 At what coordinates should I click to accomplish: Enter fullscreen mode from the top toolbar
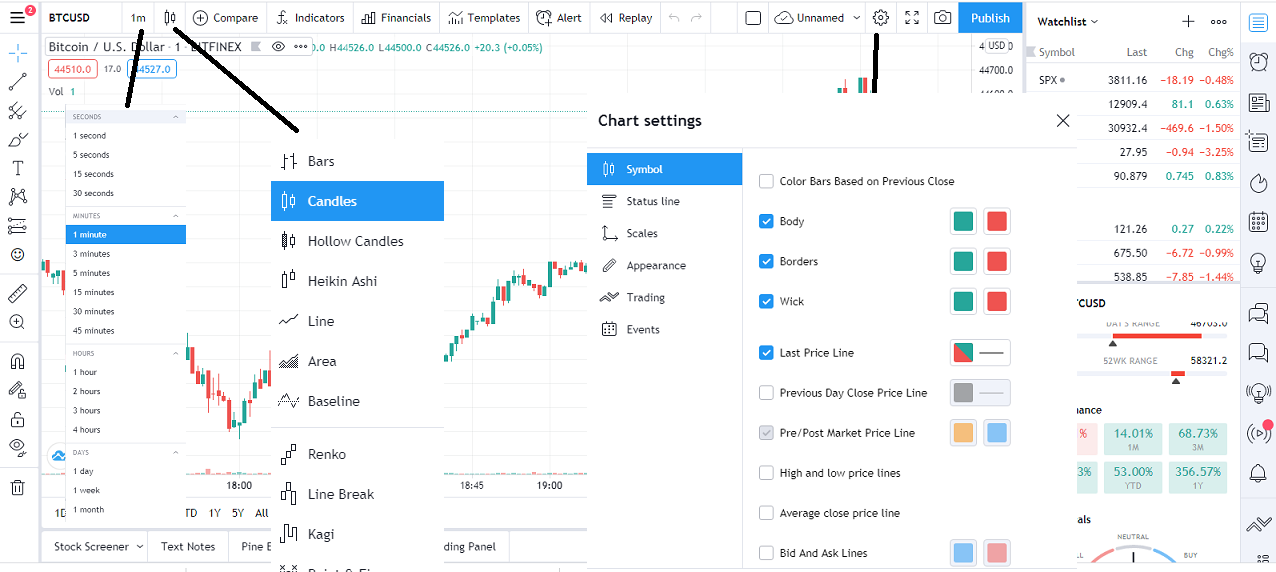(911, 18)
